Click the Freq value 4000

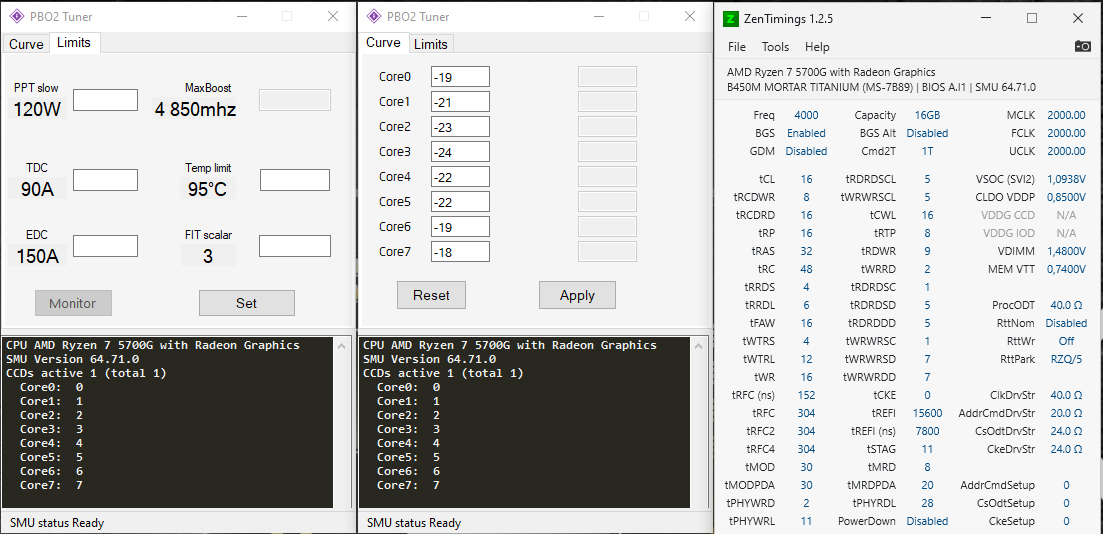coord(806,115)
